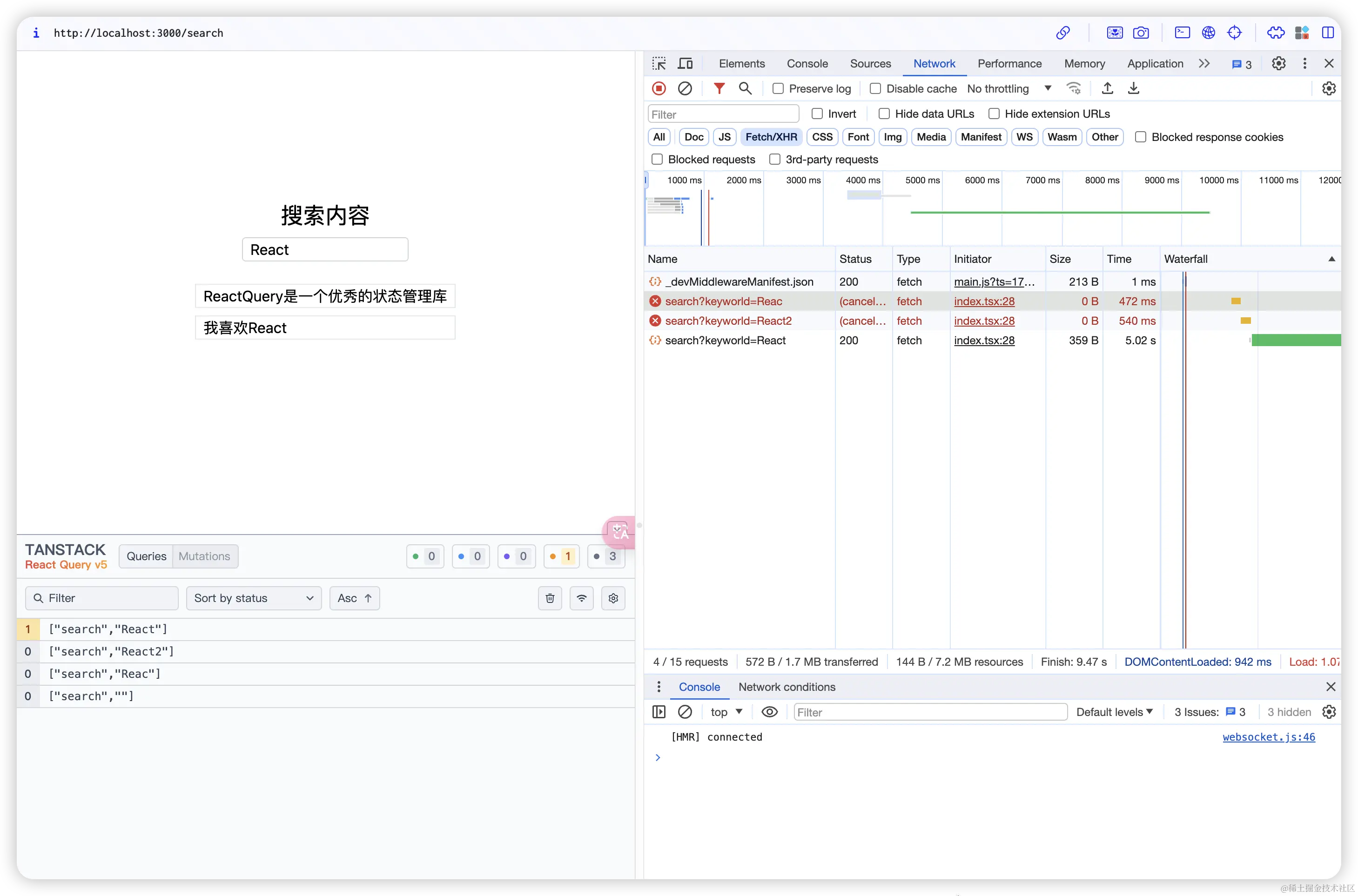The width and height of the screenshot is (1358, 896).
Task: Enable Preserve log checkbox
Action: coord(778,88)
